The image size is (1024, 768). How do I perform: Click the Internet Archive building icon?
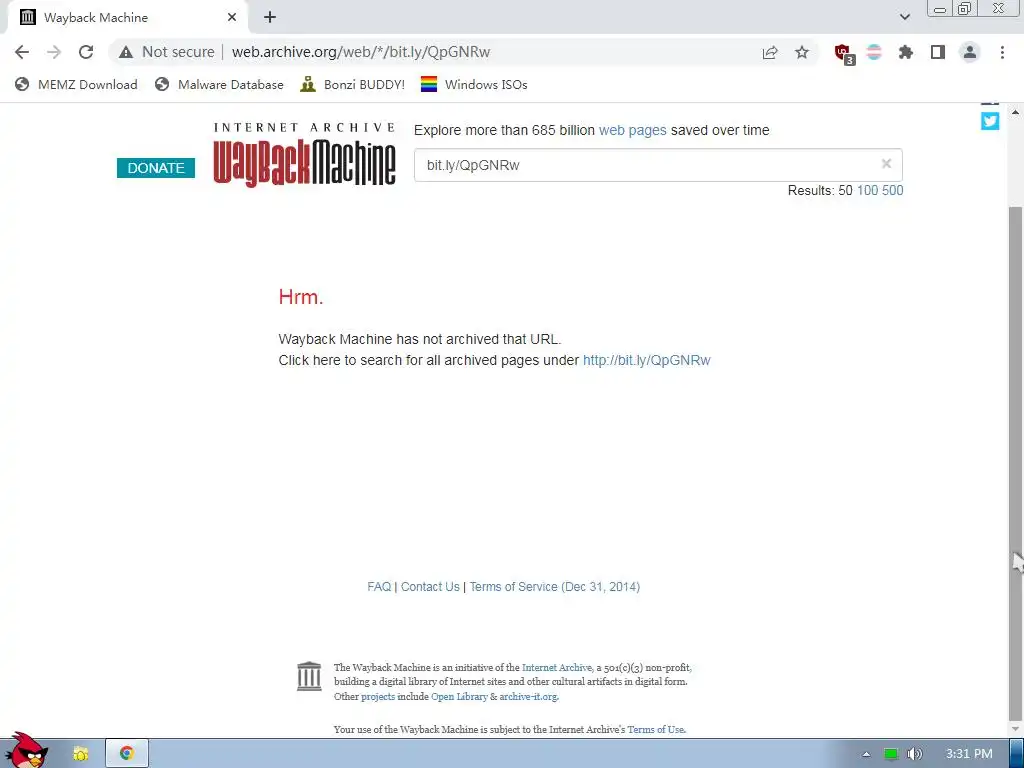click(309, 676)
